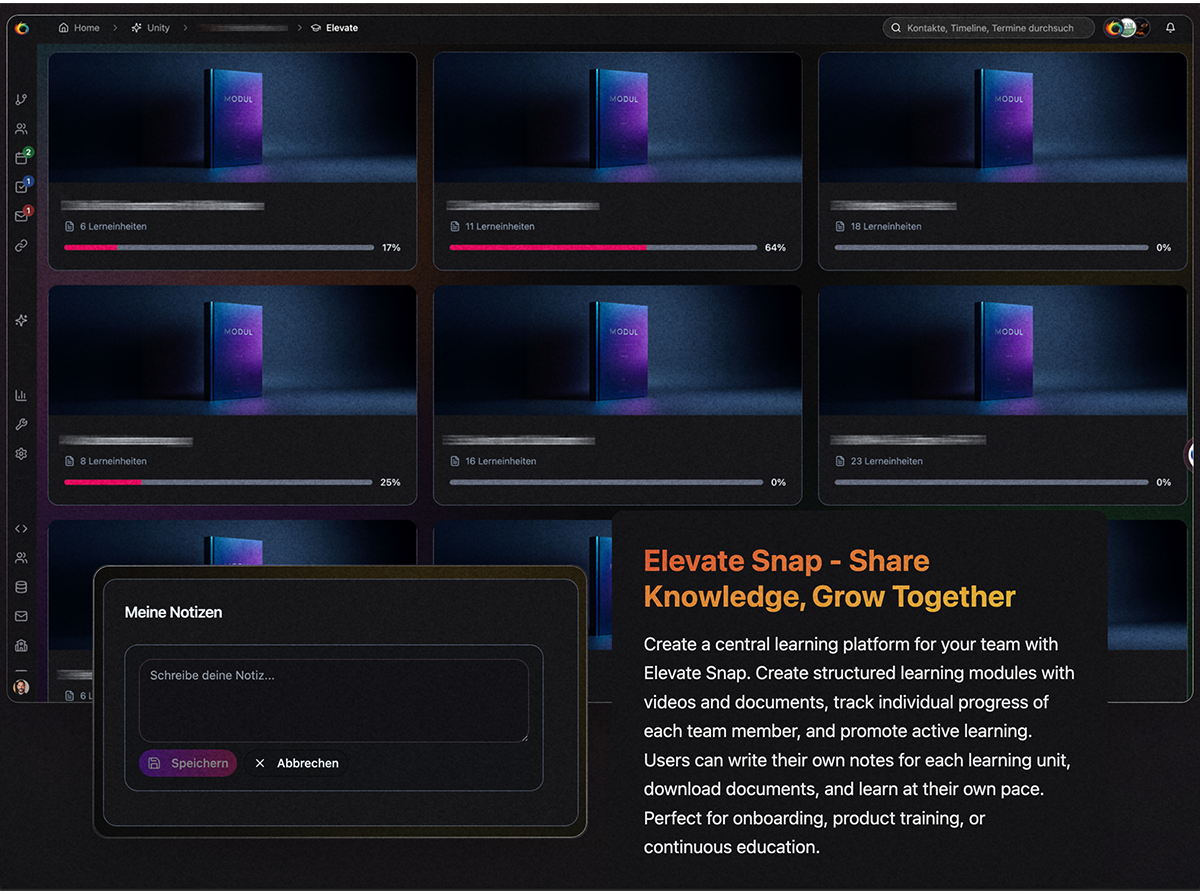The height and width of the screenshot is (894, 1200).
Task: Open the sparkle AI assistant in the sidebar
Action: click(x=20, y=320)
